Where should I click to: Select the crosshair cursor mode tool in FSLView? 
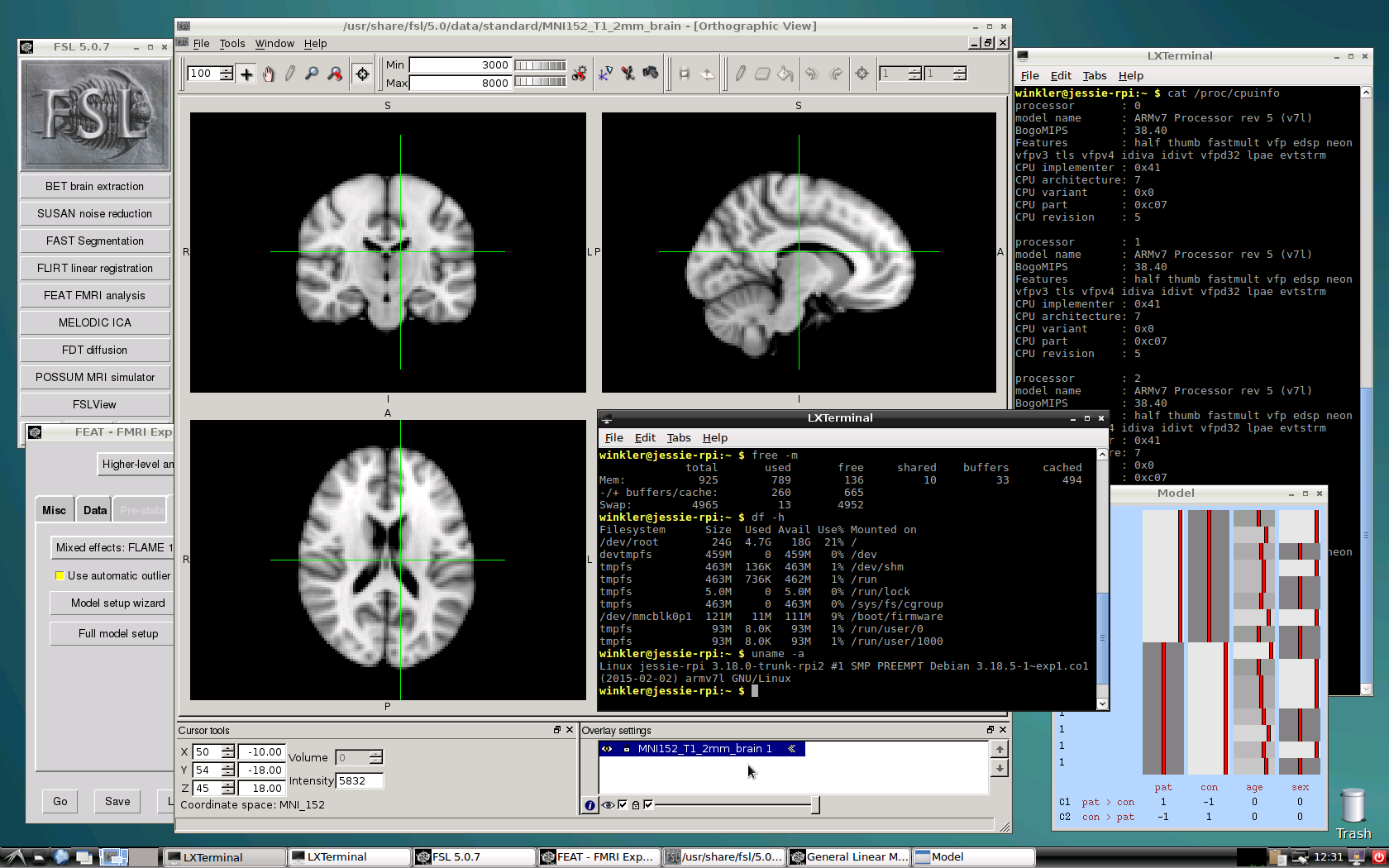point(246,74)
